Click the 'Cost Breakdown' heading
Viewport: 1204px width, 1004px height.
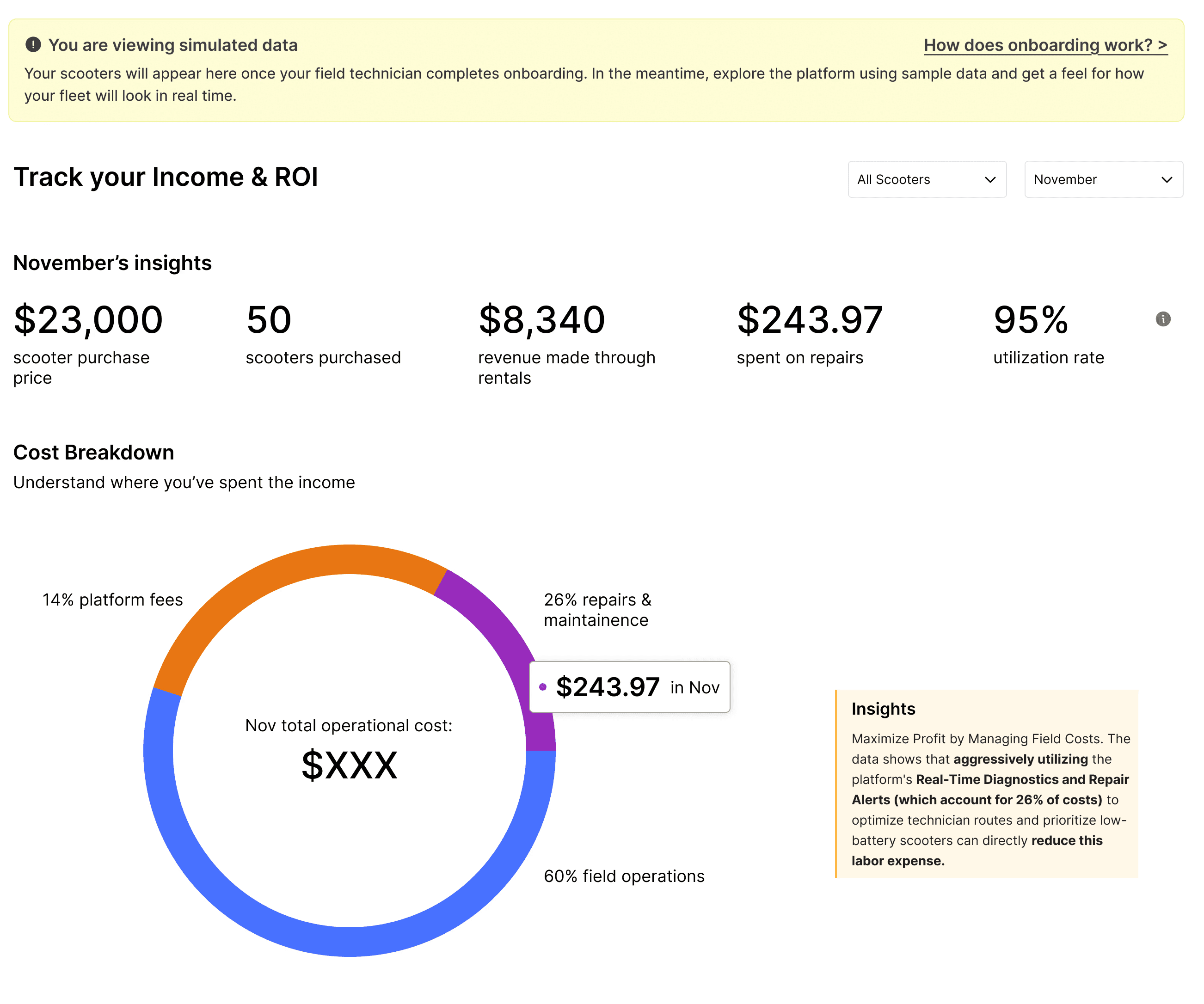point(93,452)
